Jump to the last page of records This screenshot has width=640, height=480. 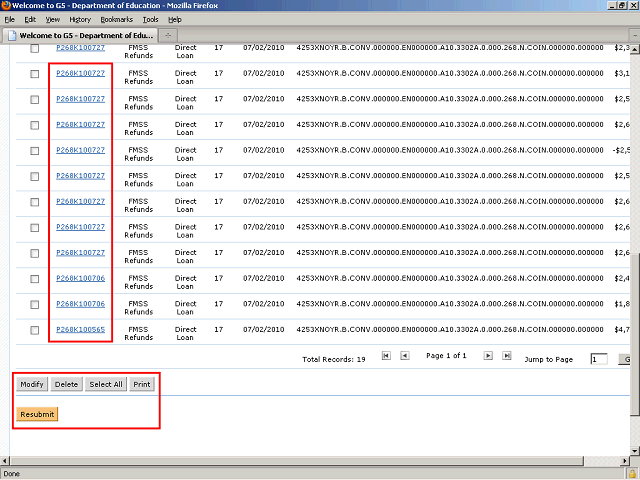point(507,355)
